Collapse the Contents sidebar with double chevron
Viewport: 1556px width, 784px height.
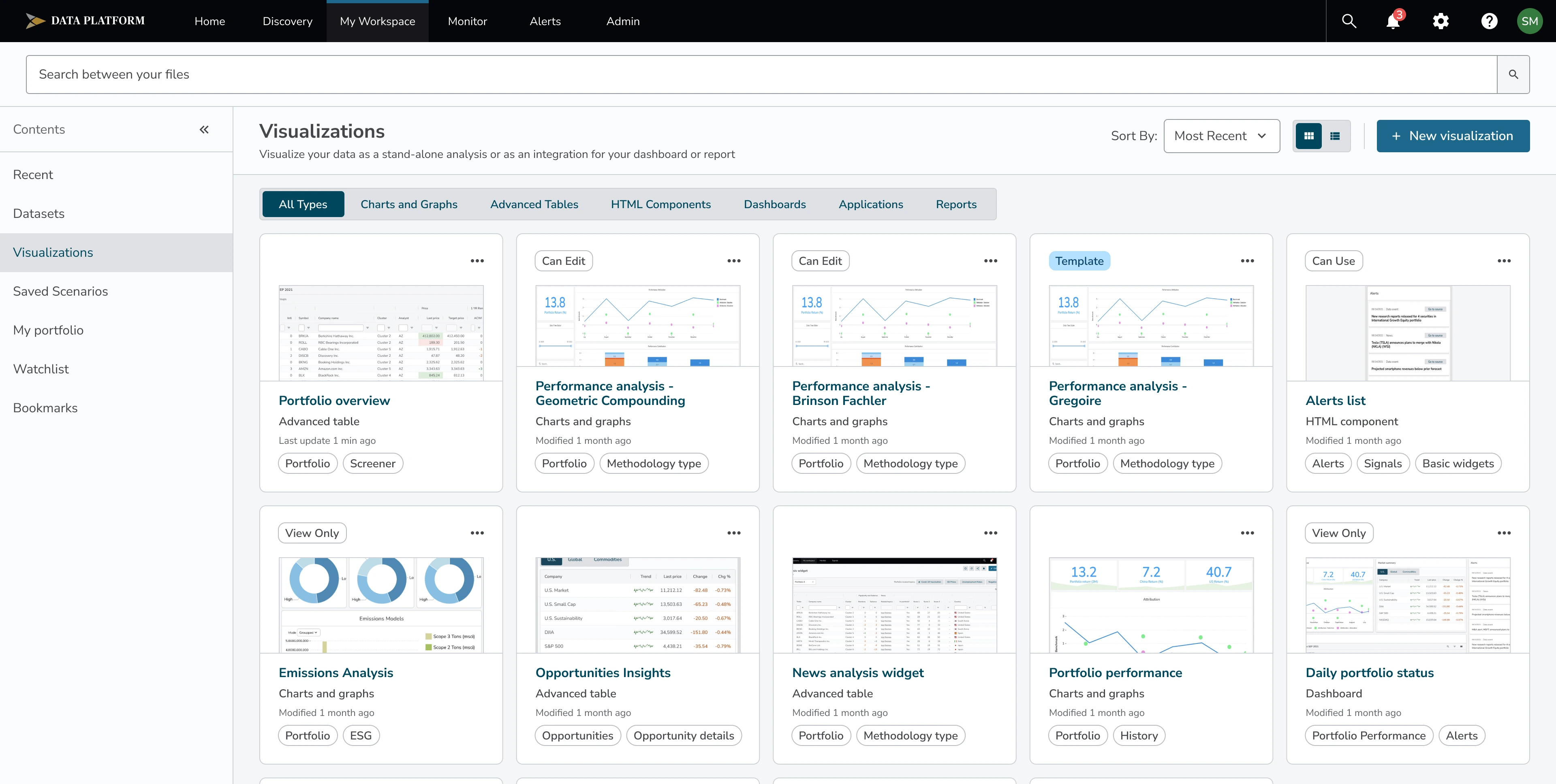pos(204,129)
